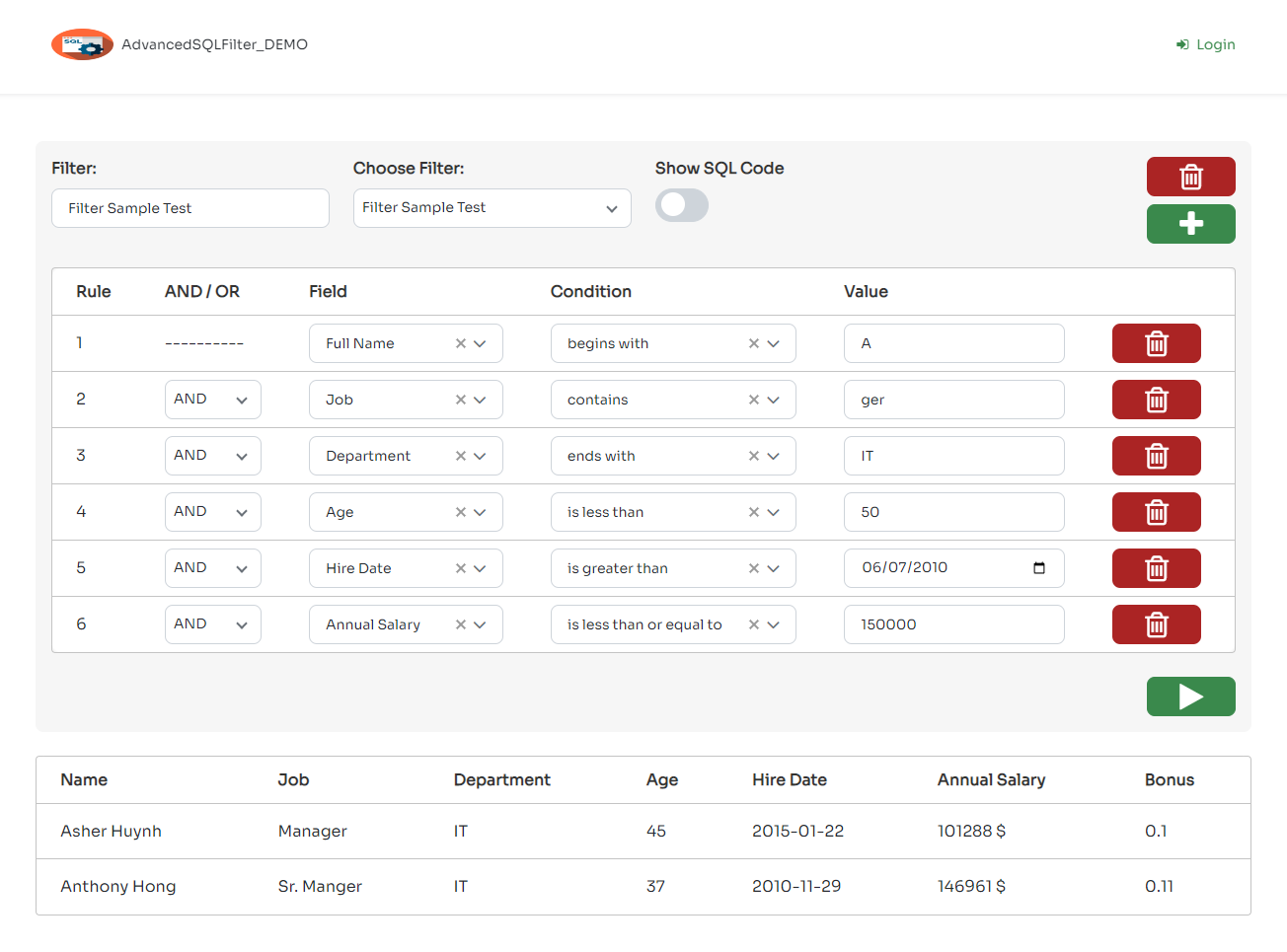1287x952 pixels.
Task: Run the filter with the green play button
Action: point(1190,696)
